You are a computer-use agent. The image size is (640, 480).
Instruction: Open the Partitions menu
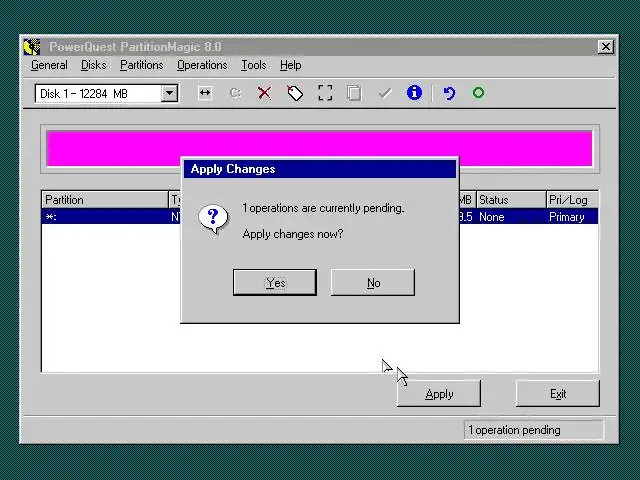click(142, 65)
